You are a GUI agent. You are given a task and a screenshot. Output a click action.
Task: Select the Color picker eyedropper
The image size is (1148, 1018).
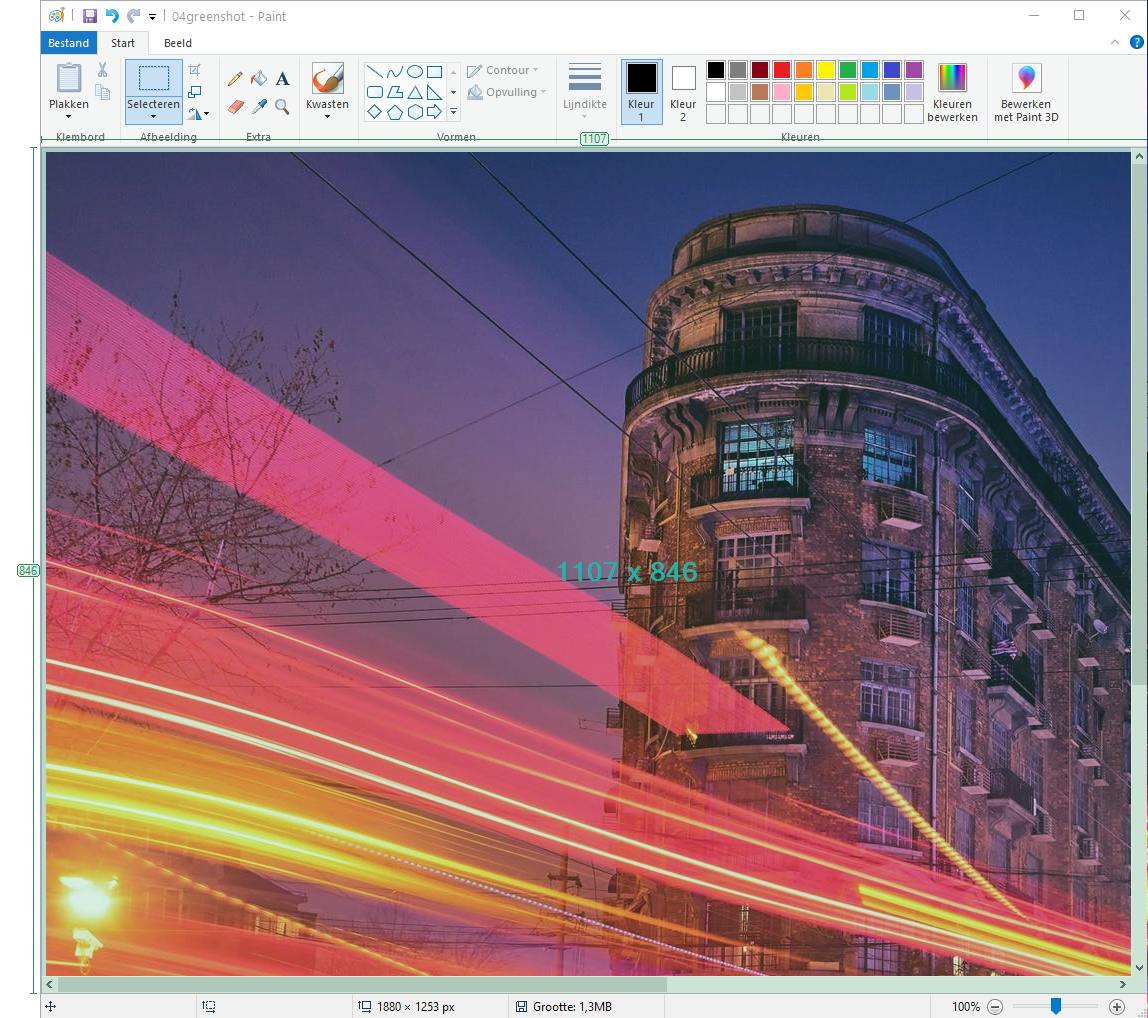(x=258, y=107)
